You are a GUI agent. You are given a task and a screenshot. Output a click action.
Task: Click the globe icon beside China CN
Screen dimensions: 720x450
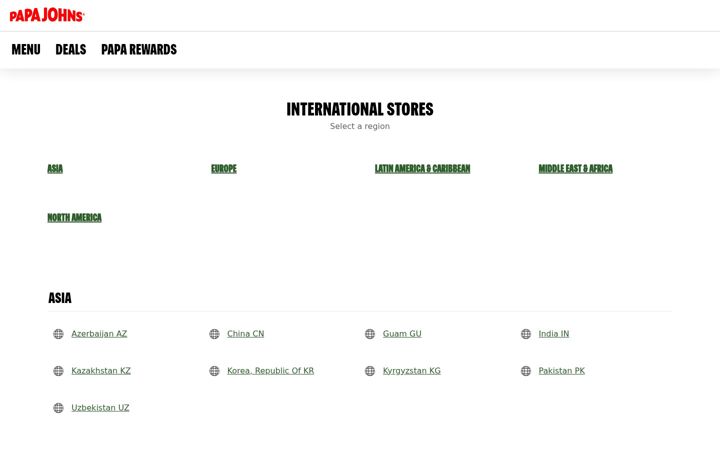click(x=214, y=334)
